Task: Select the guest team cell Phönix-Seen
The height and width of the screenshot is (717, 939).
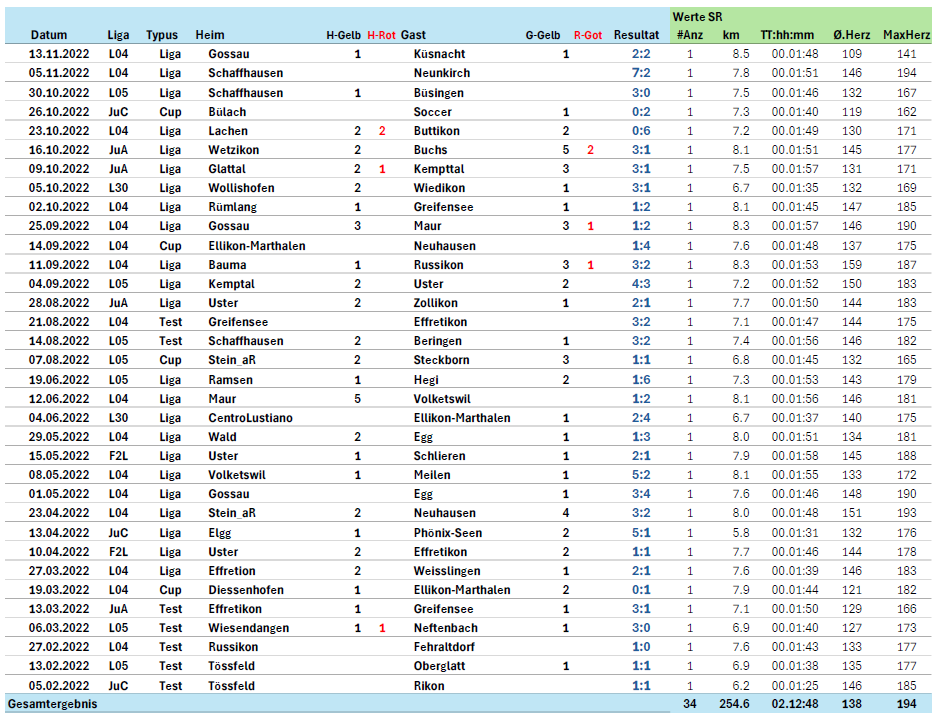Action: pos(447,533)
